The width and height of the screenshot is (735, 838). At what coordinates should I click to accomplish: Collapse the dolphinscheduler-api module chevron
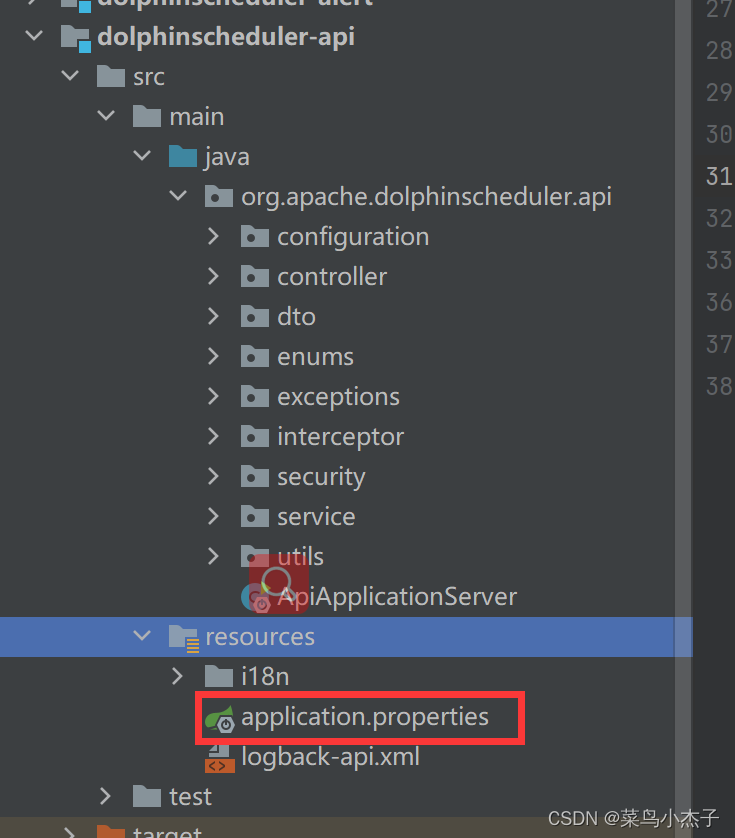pos(34,36)
